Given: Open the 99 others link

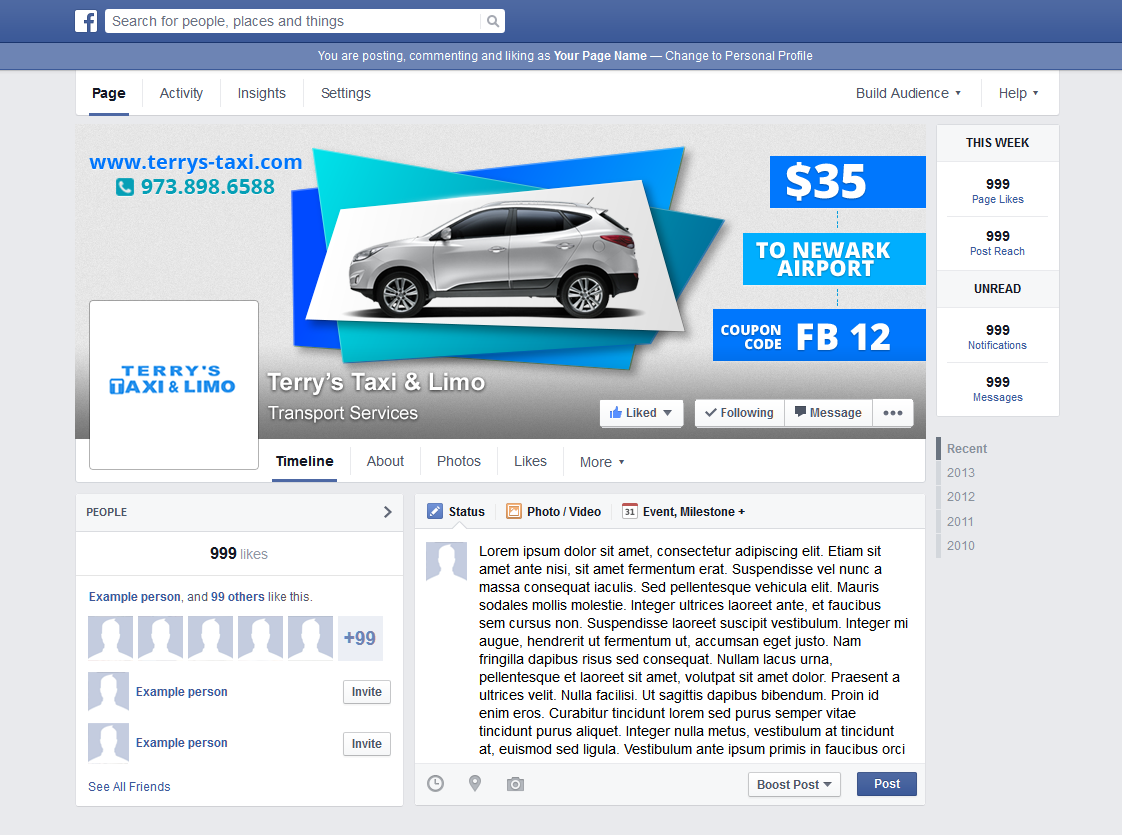Looking at the screenshot, I should pos(238,597).
